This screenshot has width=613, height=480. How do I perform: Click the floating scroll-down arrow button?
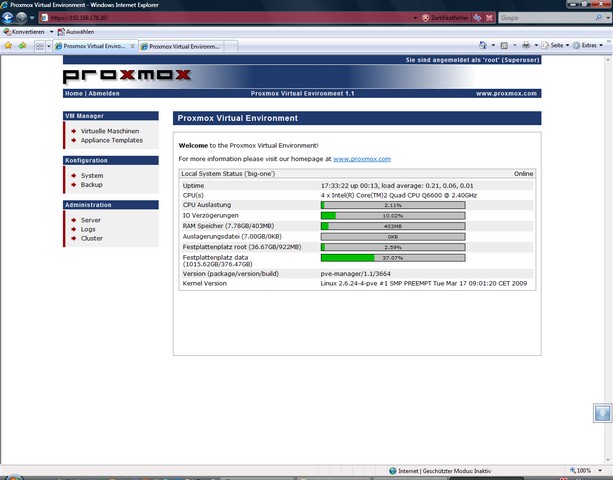pyautogui.click(x=602, y=413)
